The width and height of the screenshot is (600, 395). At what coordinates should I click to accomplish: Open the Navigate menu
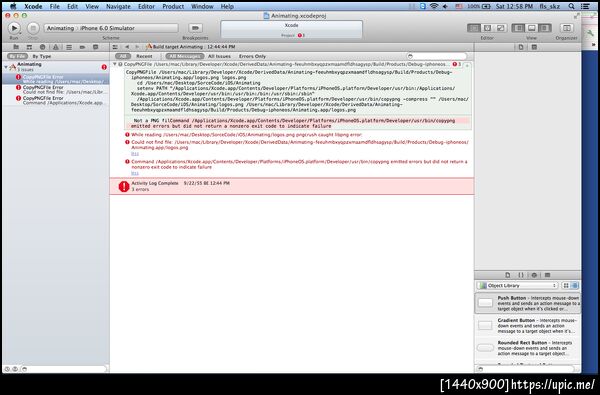pyautogui.click(x=118, y=7)
